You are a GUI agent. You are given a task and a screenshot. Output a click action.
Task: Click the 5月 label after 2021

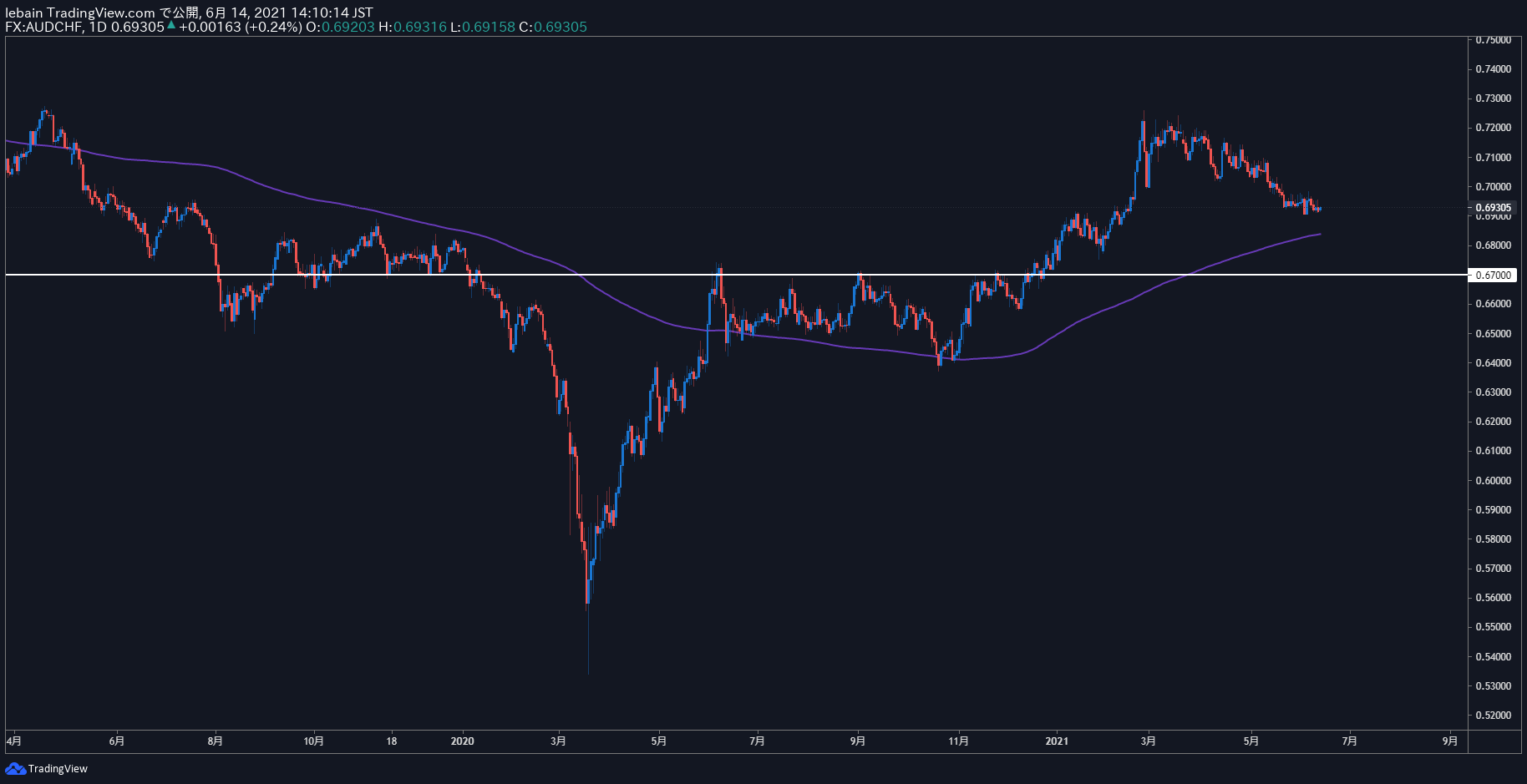(x=1251, y=741)
